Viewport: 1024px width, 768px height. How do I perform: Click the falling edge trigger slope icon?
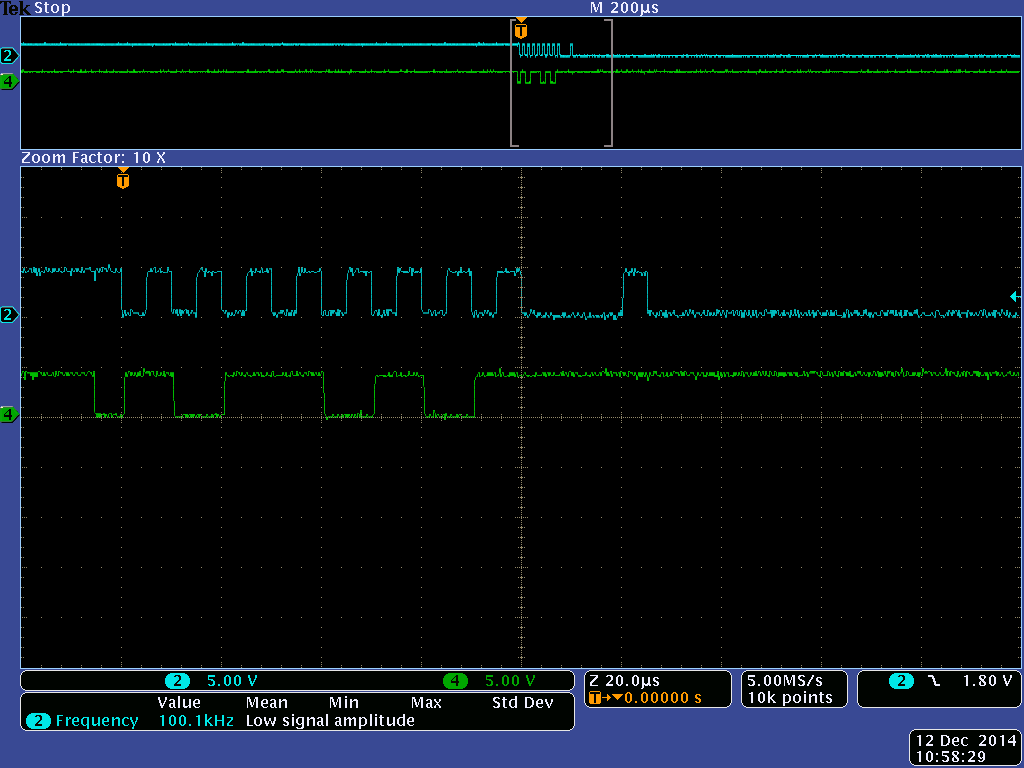coord(933,681)
